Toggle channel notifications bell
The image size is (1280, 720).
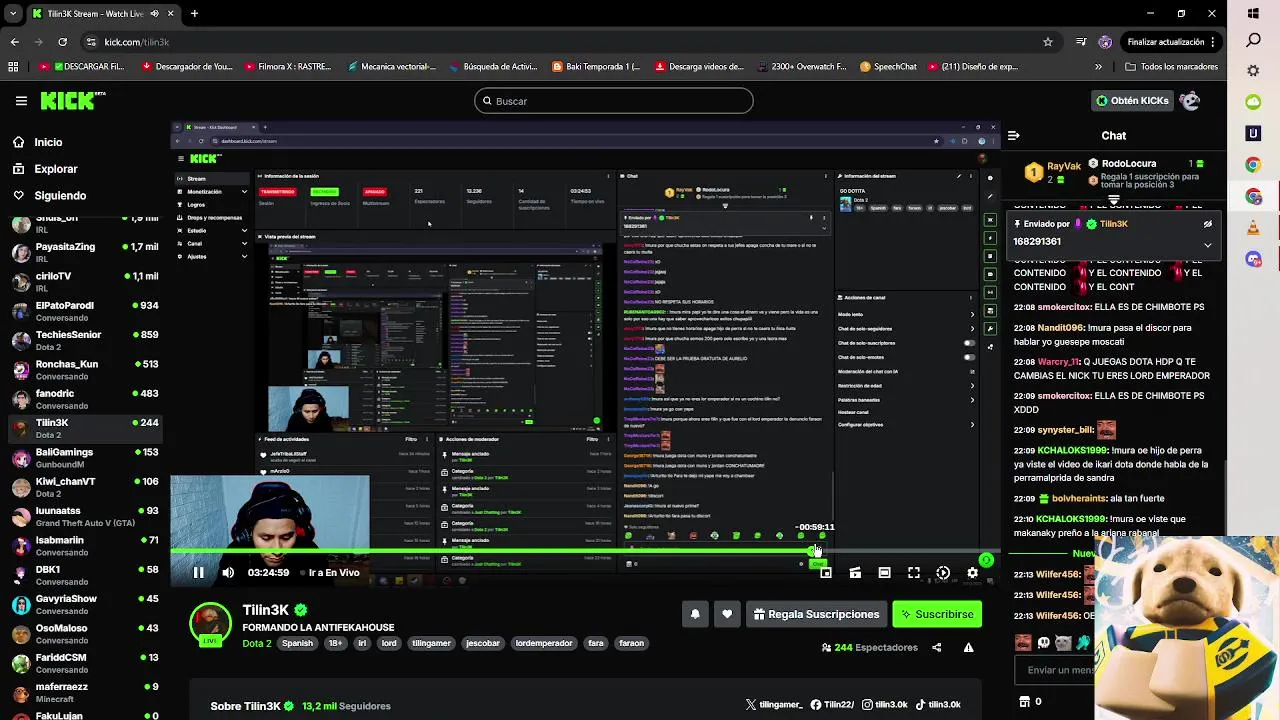[695, 614]
